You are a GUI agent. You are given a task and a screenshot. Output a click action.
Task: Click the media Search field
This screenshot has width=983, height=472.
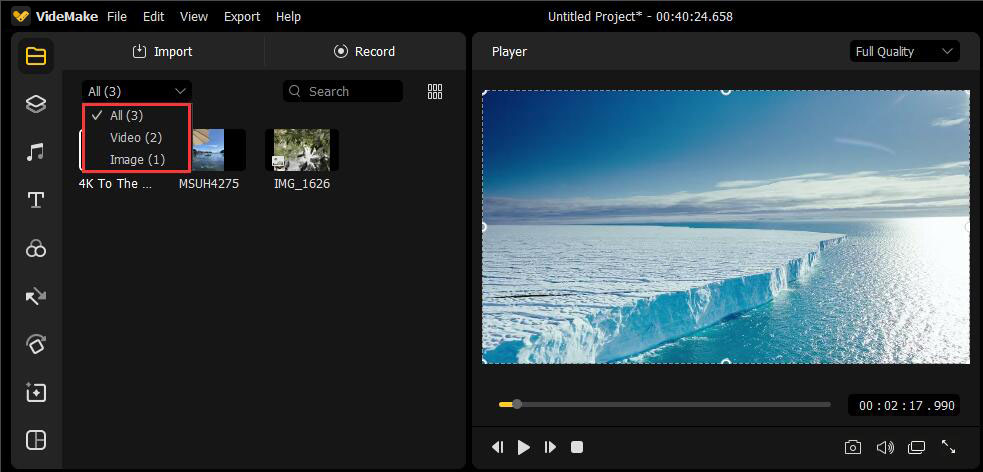(343, 92)
